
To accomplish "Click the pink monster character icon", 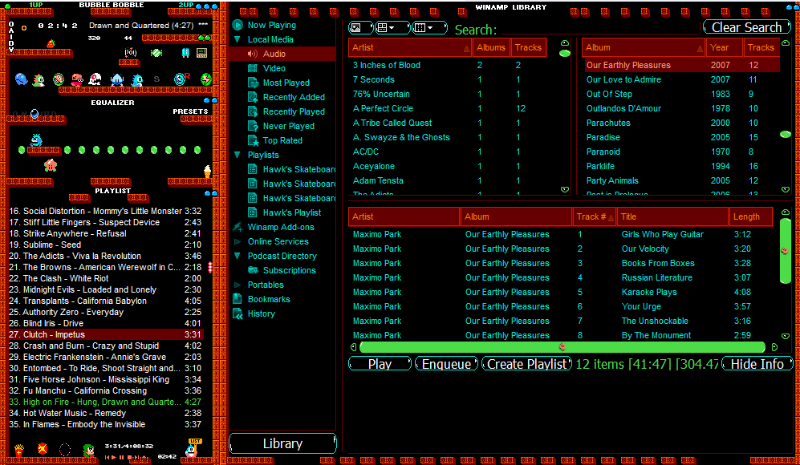I will pyautogui.click(x=77, y=79).
